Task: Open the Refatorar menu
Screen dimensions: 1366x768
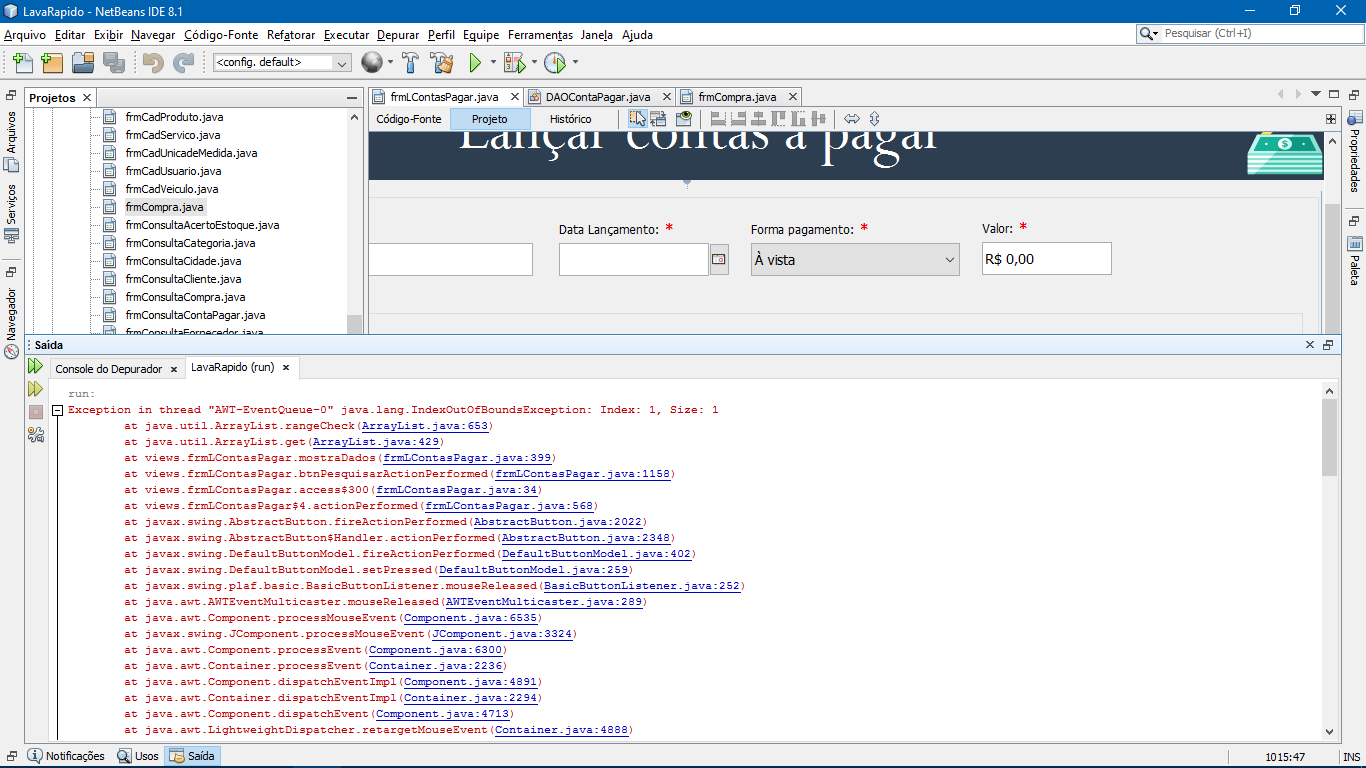Action: [291, 34]
